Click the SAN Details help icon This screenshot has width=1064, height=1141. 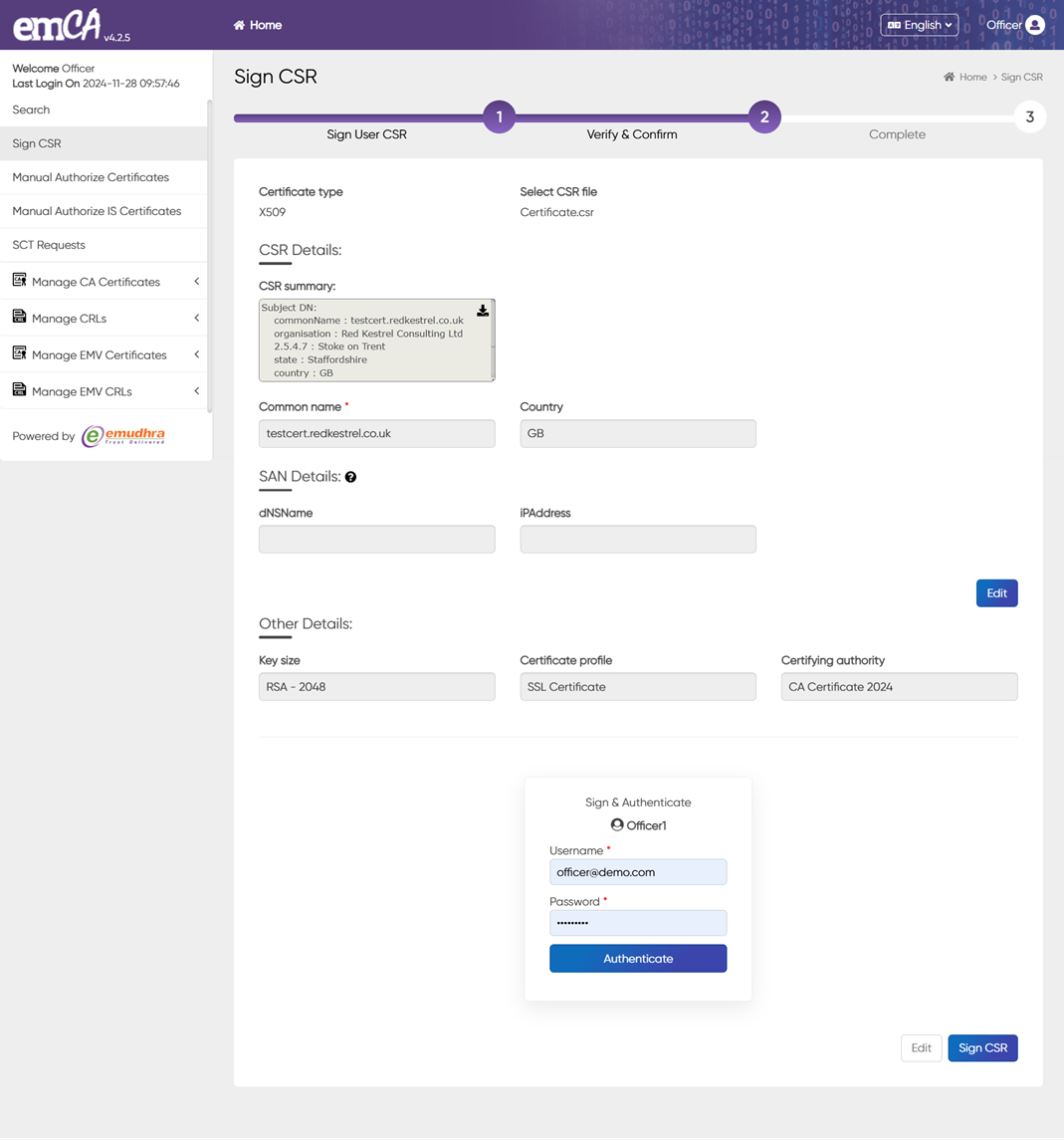pos(350,477)
